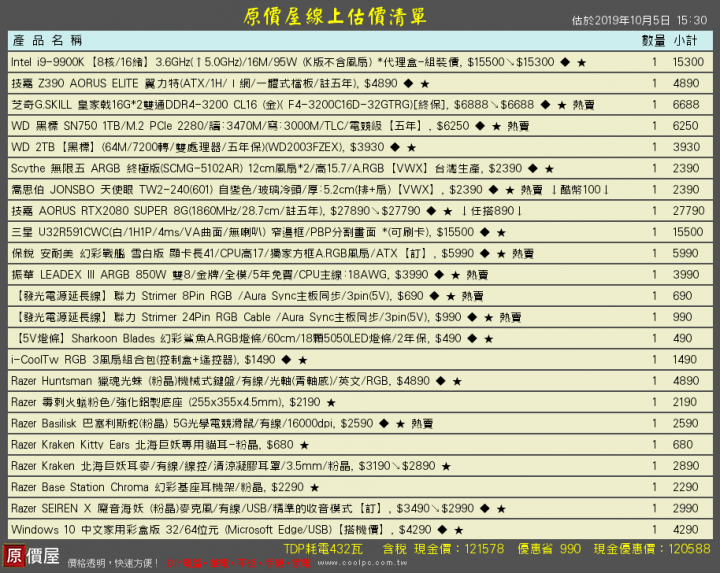
Task: Click the 15500 subtotal value
Action: click(x=688, y=232)
